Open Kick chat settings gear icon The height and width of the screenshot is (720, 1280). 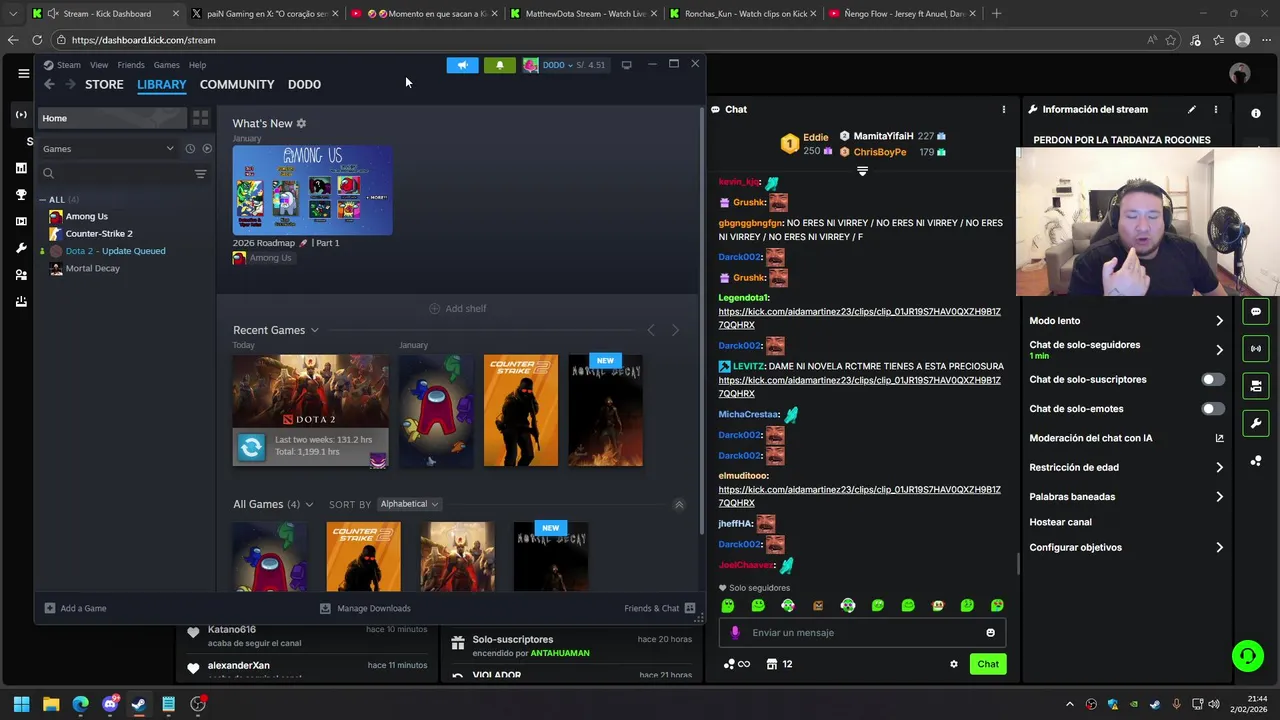[x=954, y=664]
